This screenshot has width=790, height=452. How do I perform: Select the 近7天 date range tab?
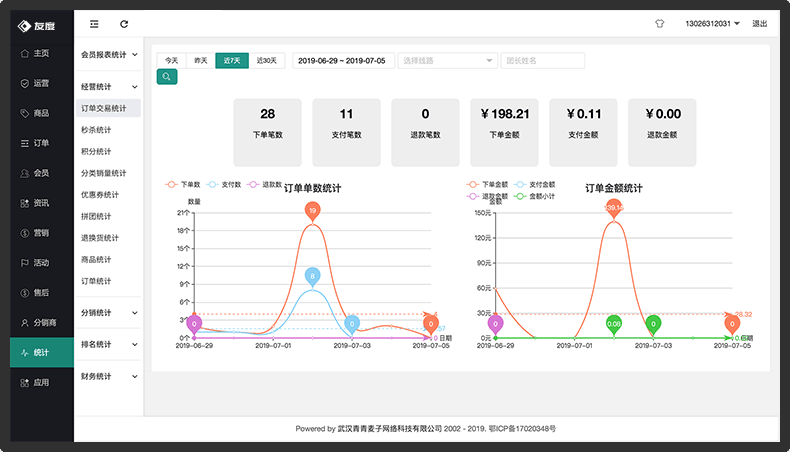pos(232,60)
